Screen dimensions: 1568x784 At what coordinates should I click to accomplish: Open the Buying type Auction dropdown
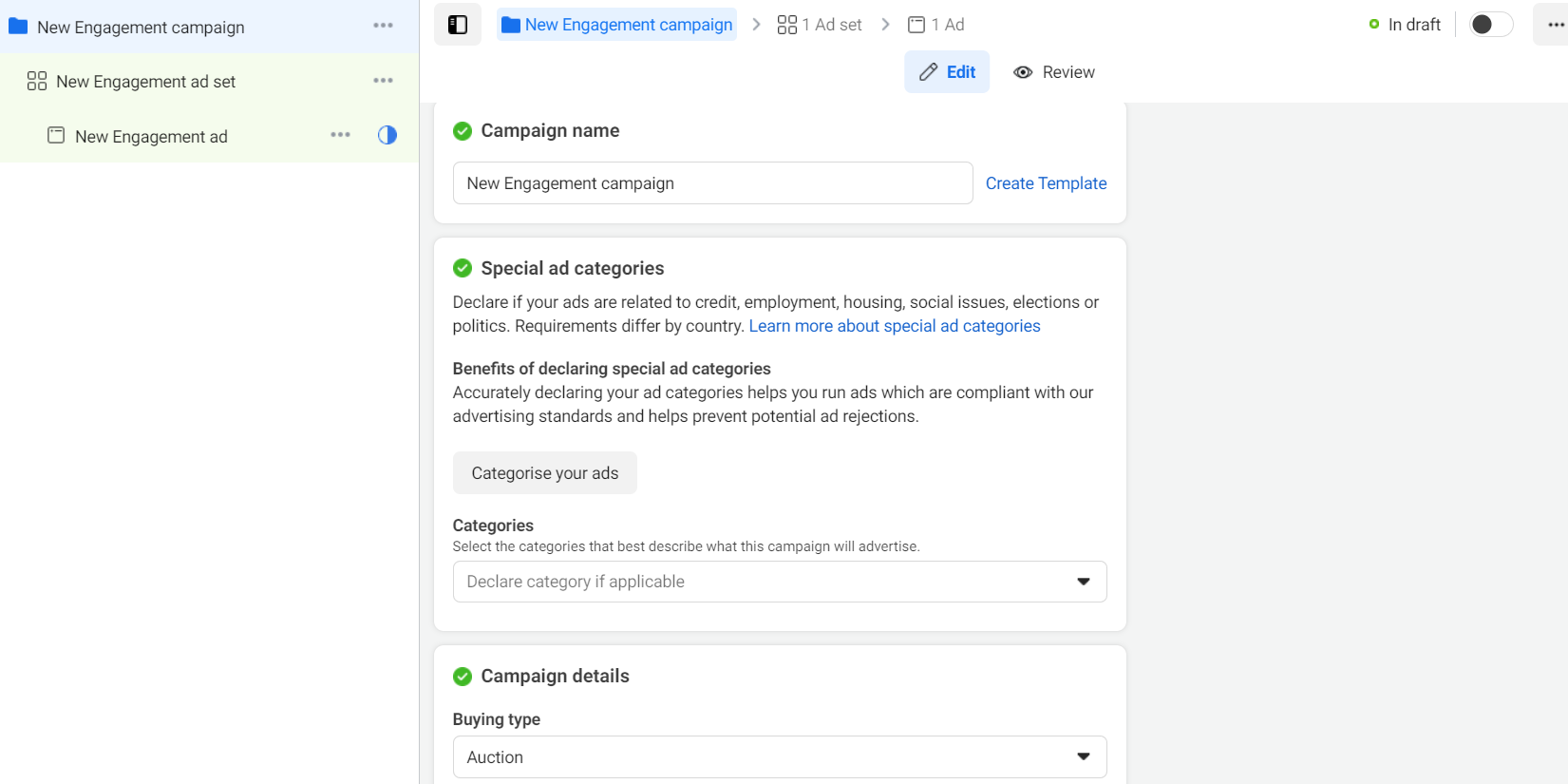[779, 757]
